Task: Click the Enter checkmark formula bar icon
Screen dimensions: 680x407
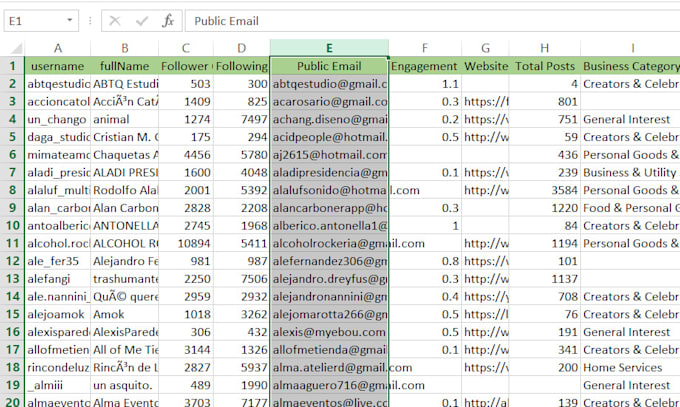Action: click(142, 21)
